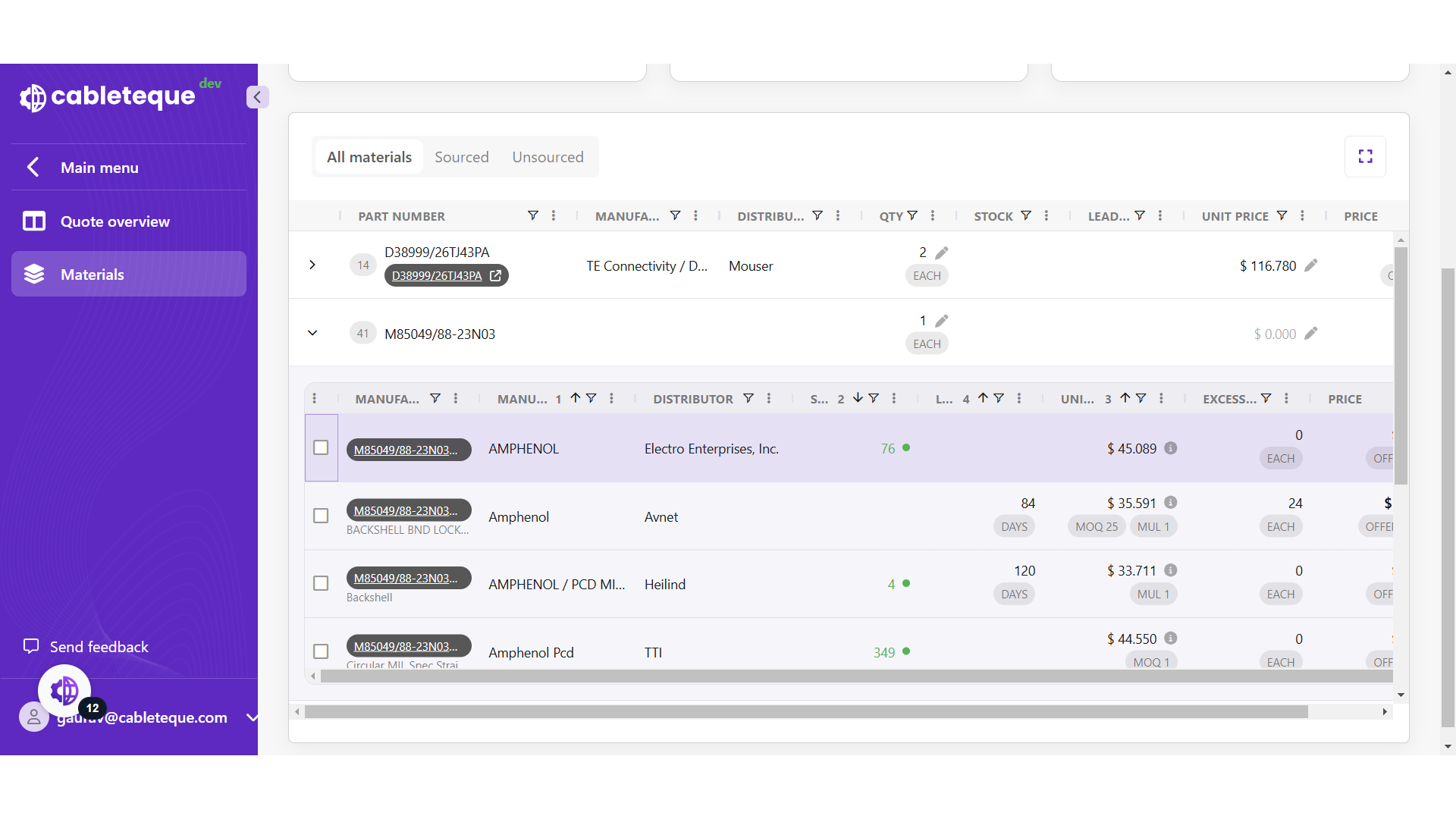Screen dimensions: 1456x819
Task: Collapse the M85049/88-23N03 row
Action: point(312,334)
